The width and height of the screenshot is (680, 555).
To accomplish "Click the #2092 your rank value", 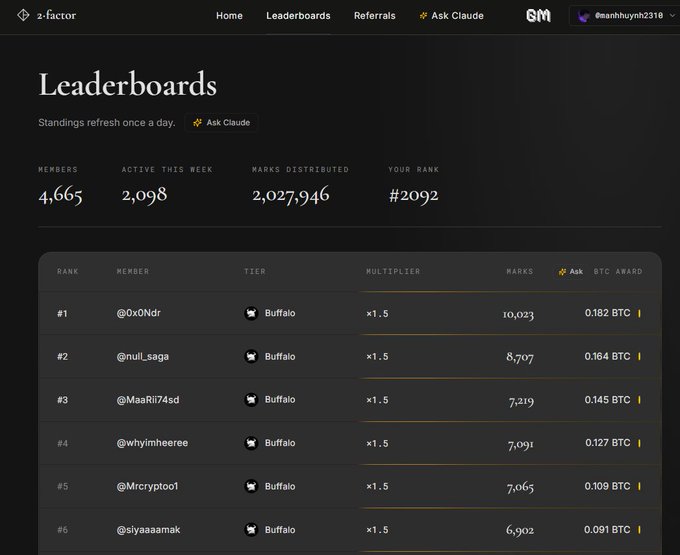I will (x=414, y=195).
